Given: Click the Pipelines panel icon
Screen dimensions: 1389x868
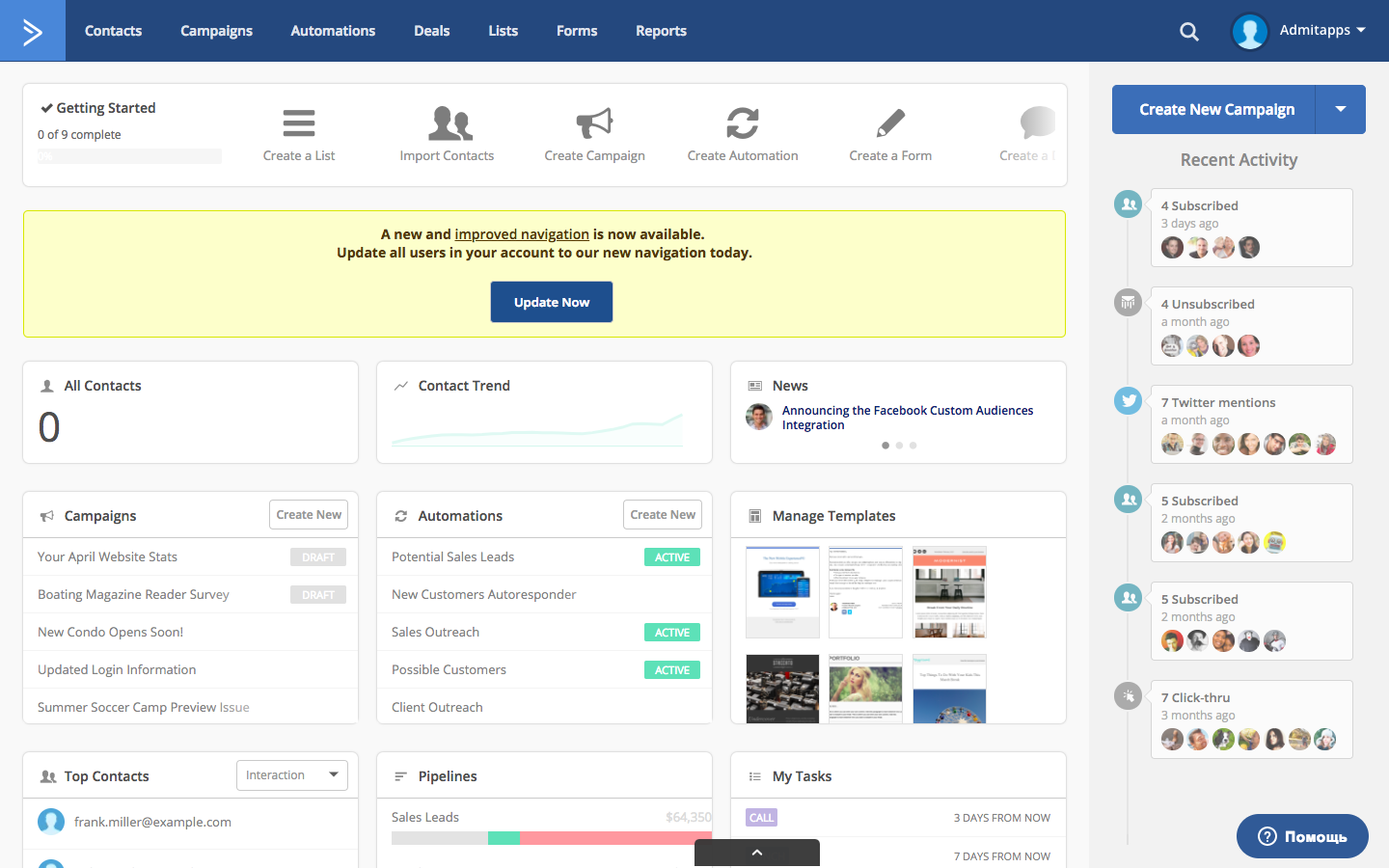Looking at the screenshot, I should click(x=401, y=776).
